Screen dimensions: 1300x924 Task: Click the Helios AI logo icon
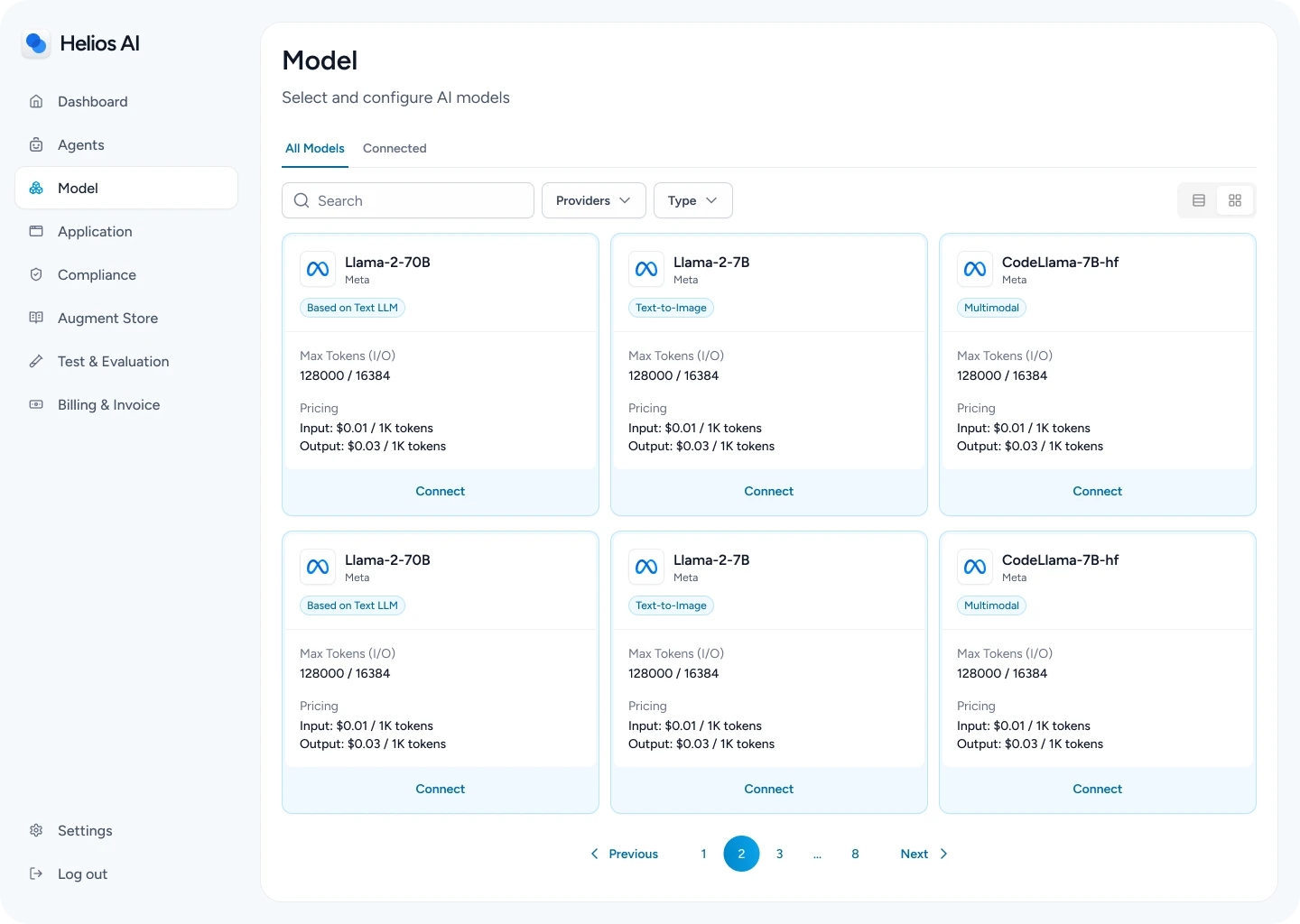pos(36,43)
